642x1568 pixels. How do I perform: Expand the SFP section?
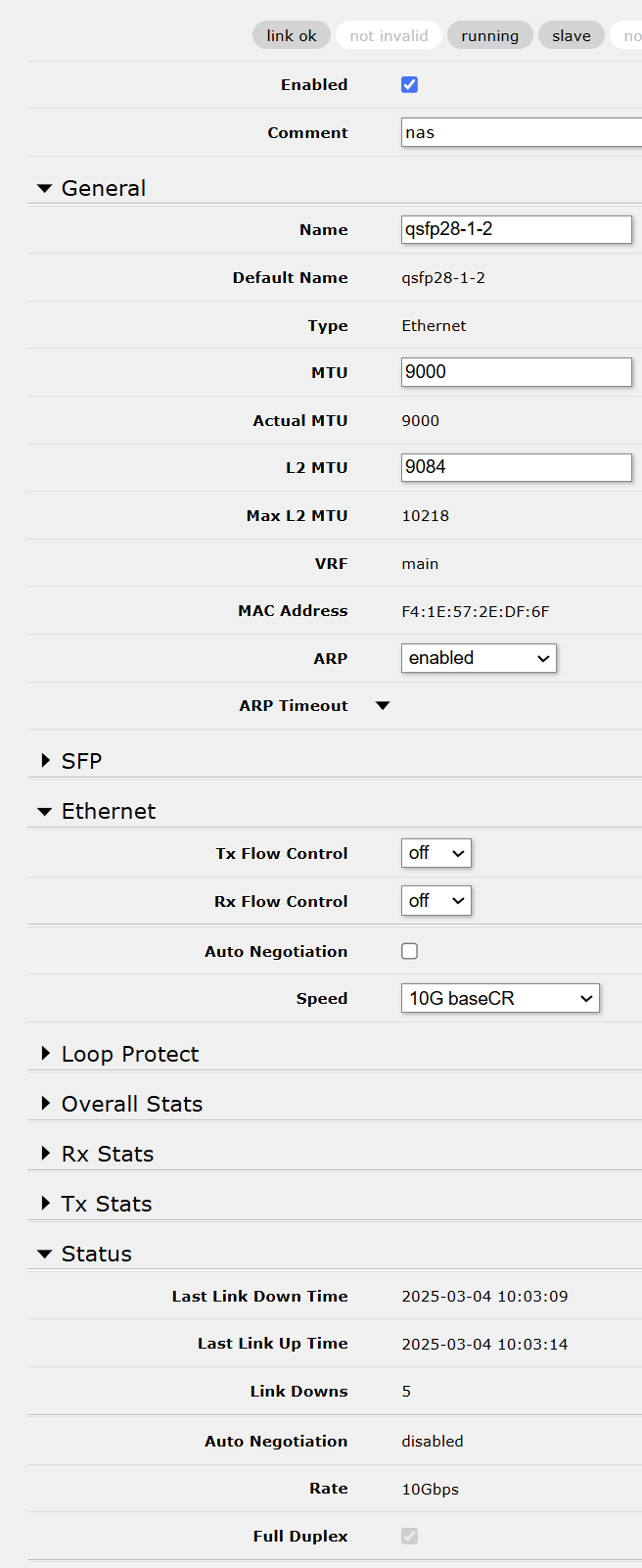pyautogui.click(x=45, y=759)
